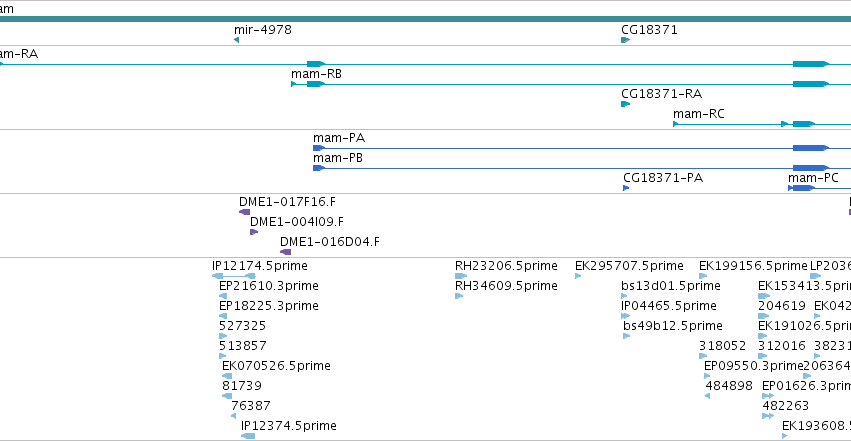Click the RH23206.5prime EST arrow glyph

coord(461,276)
